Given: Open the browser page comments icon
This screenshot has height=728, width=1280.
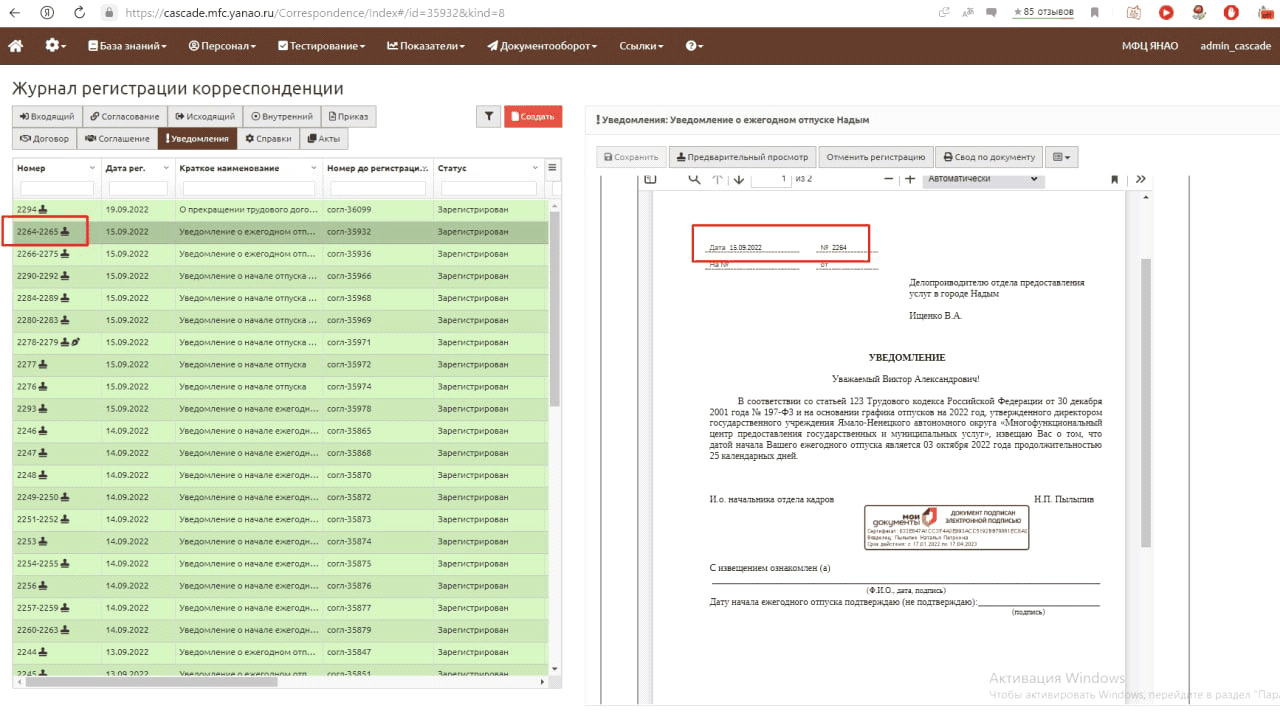Looking at the screenshot, I should tap(991, 12).
